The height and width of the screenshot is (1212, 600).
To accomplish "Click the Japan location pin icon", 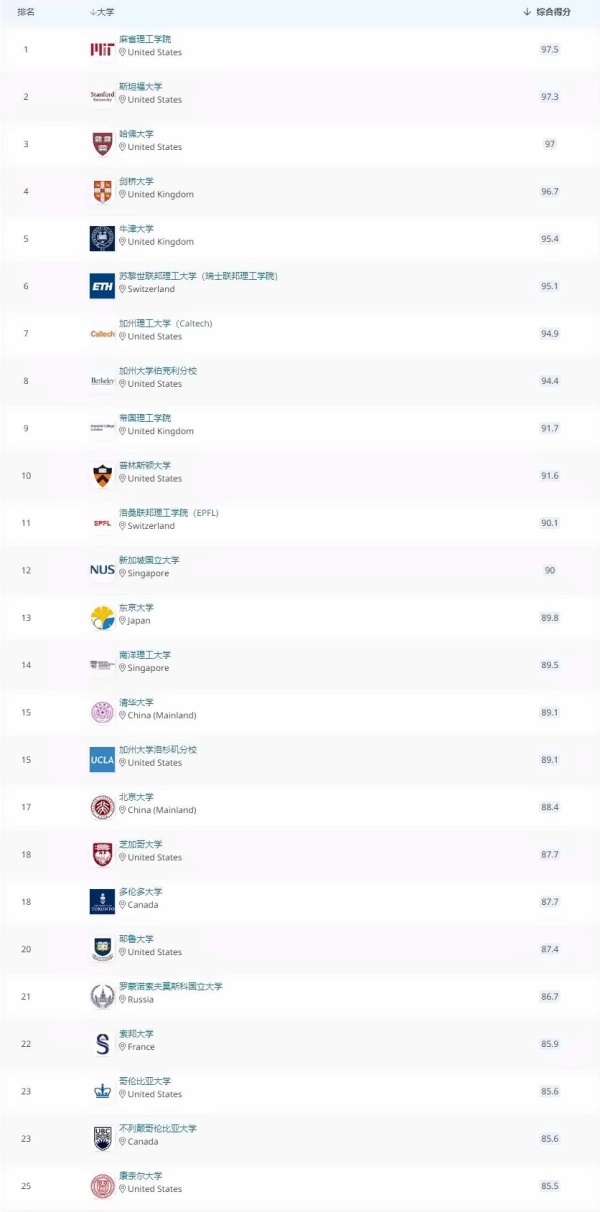I will pyautogui.click(x=122, y=620).
